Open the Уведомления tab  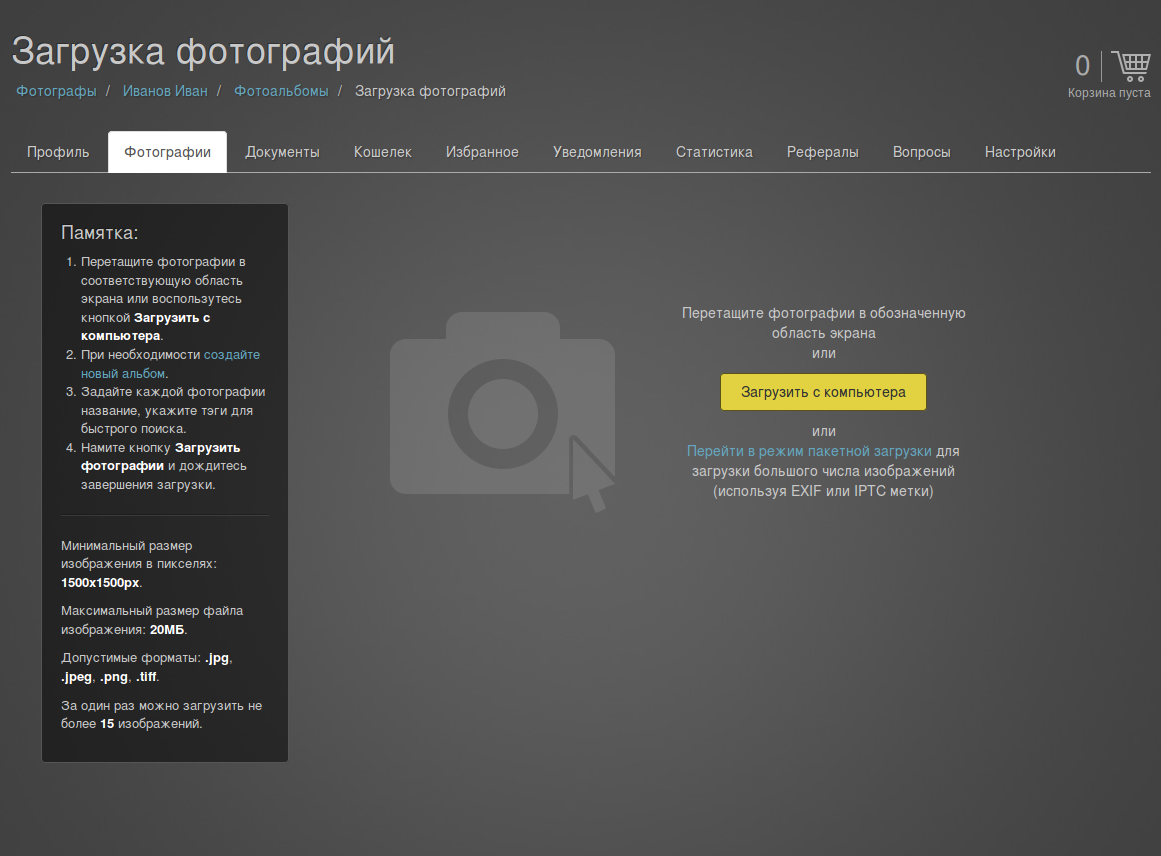597,152
